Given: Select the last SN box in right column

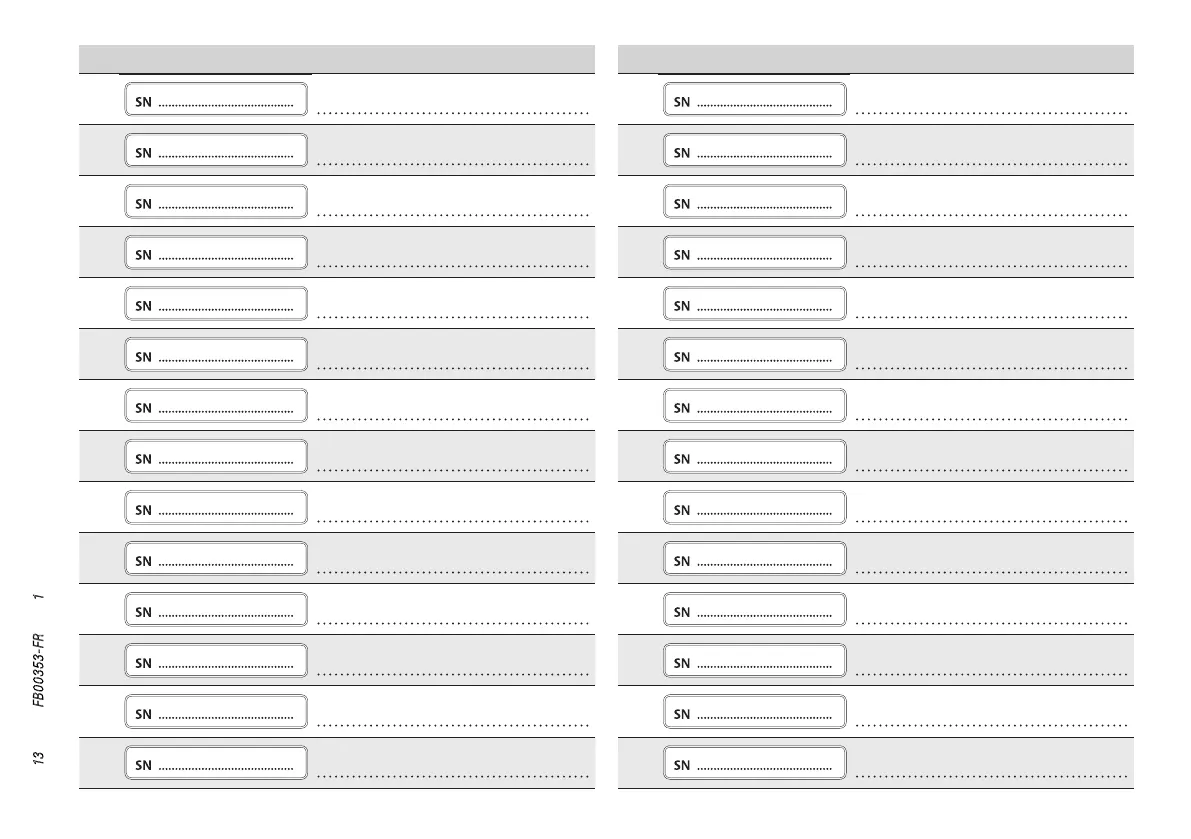Looking at the screenshot, I should pyautogui.click(x=754, y=763).
